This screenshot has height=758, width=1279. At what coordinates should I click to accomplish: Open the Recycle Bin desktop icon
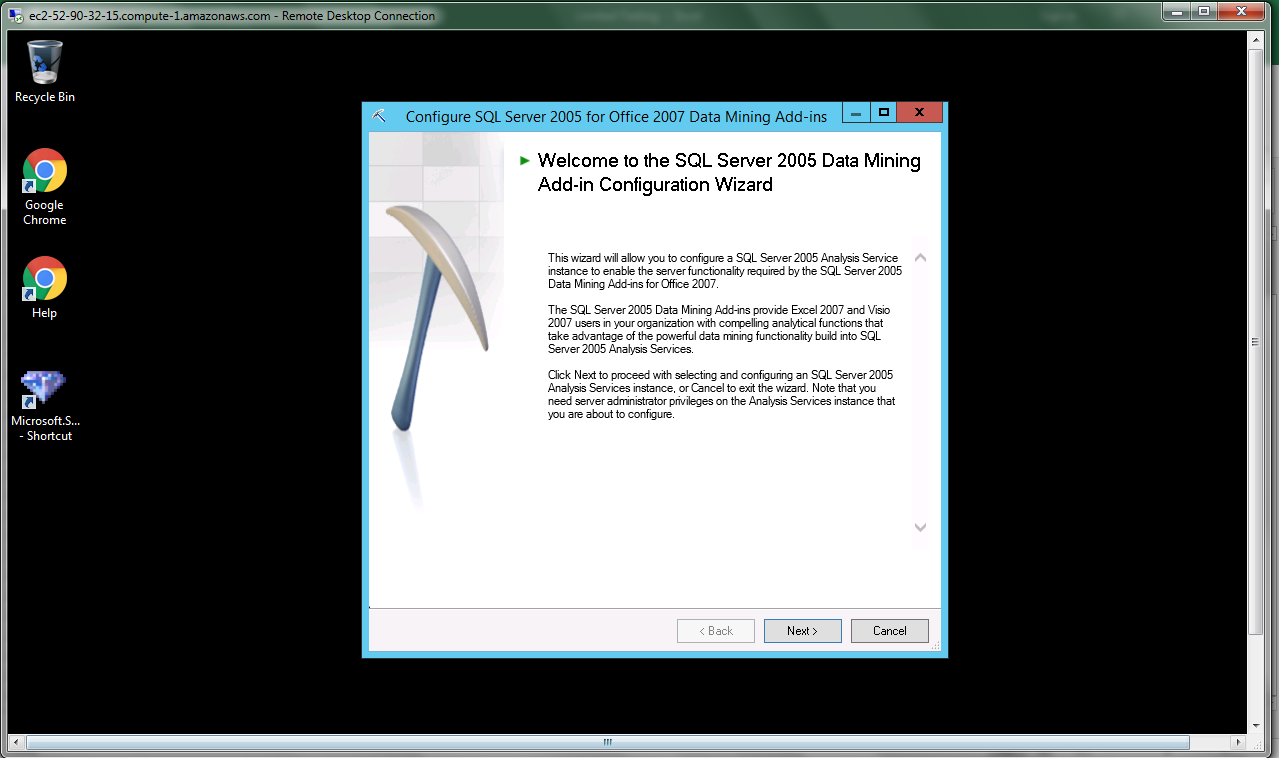click(45, 63)
